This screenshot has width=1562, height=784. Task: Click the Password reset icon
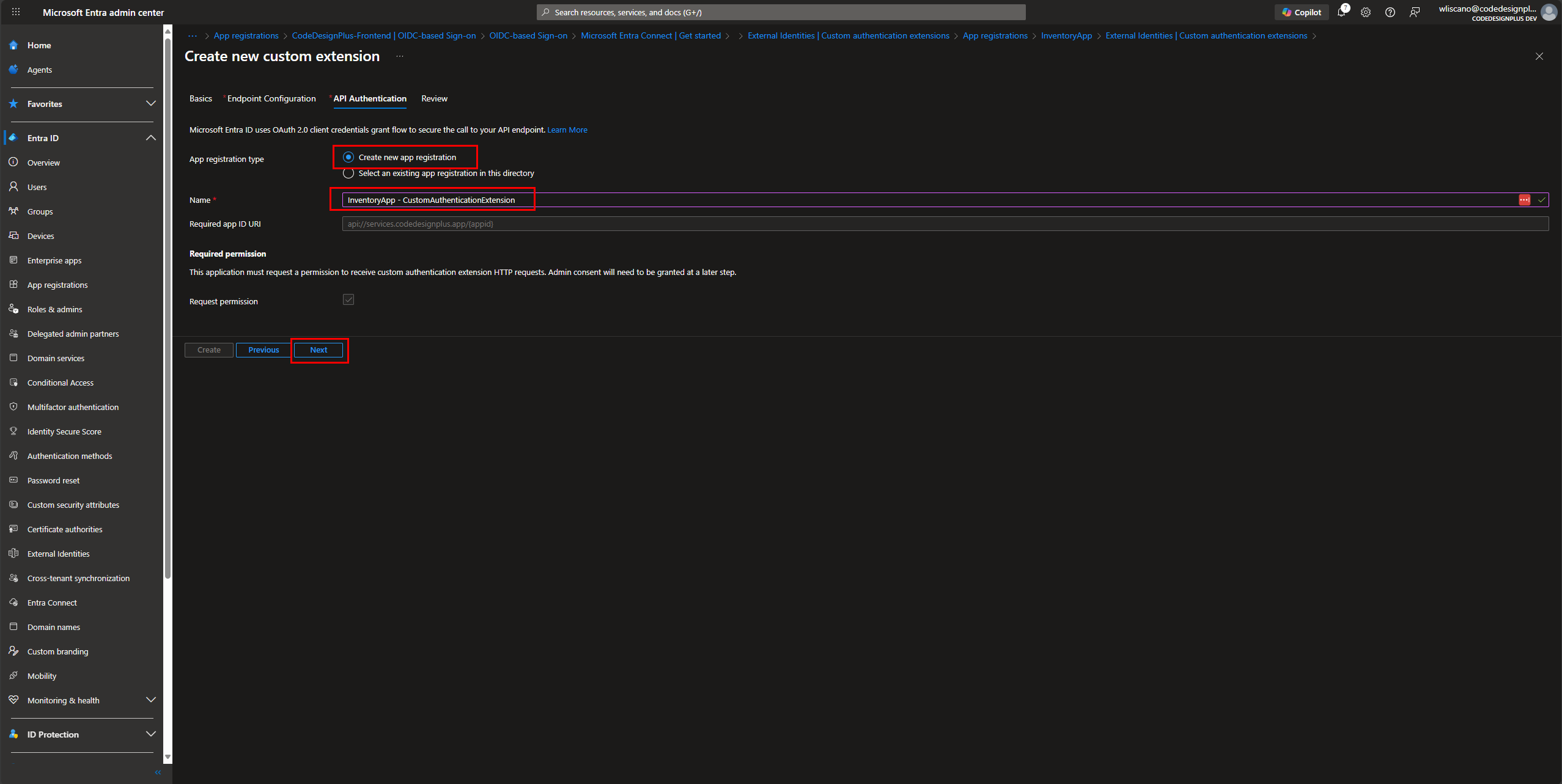[13, 480]
